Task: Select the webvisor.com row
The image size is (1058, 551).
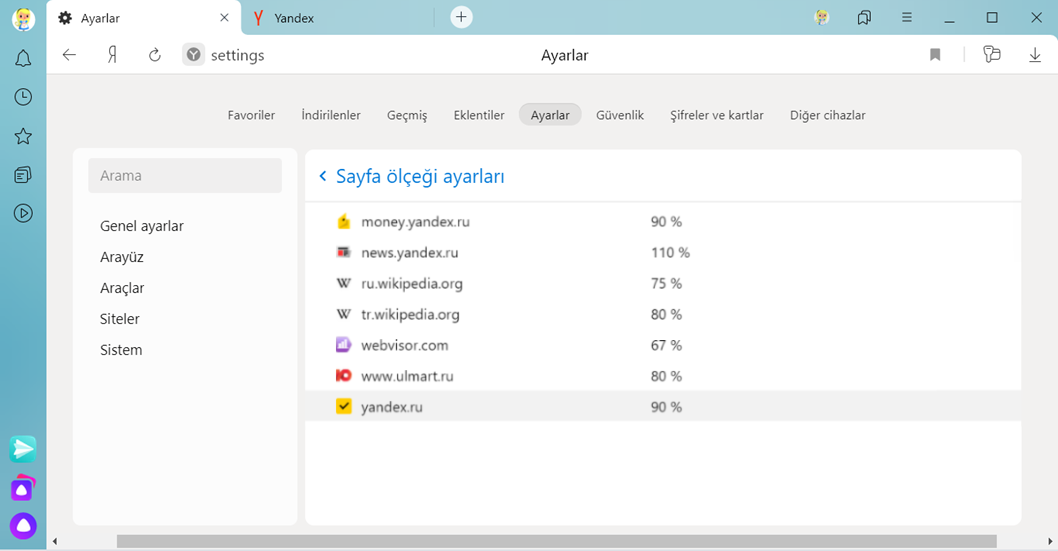Action: click(663, 345)
